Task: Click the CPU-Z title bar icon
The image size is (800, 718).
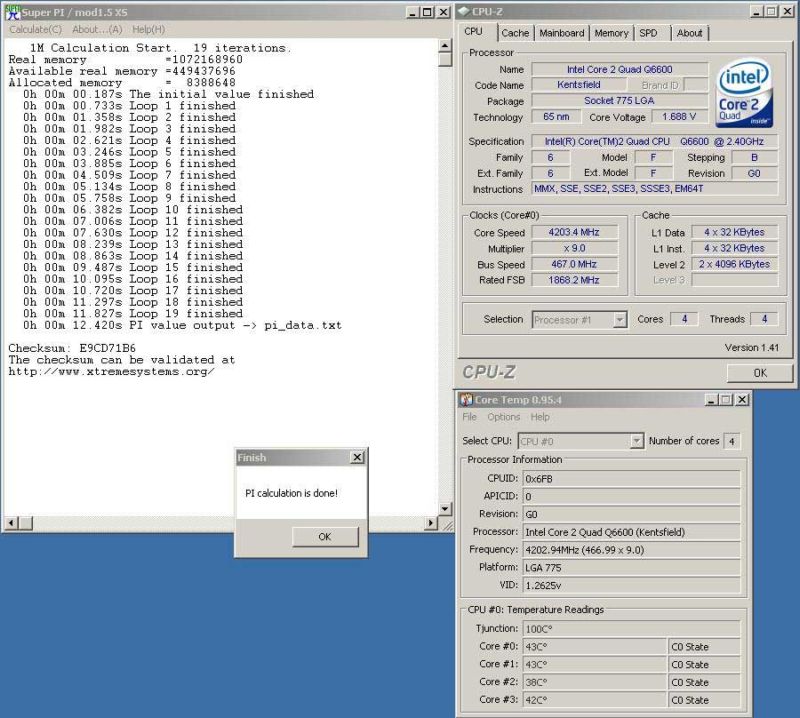Action: coord(463,11)
